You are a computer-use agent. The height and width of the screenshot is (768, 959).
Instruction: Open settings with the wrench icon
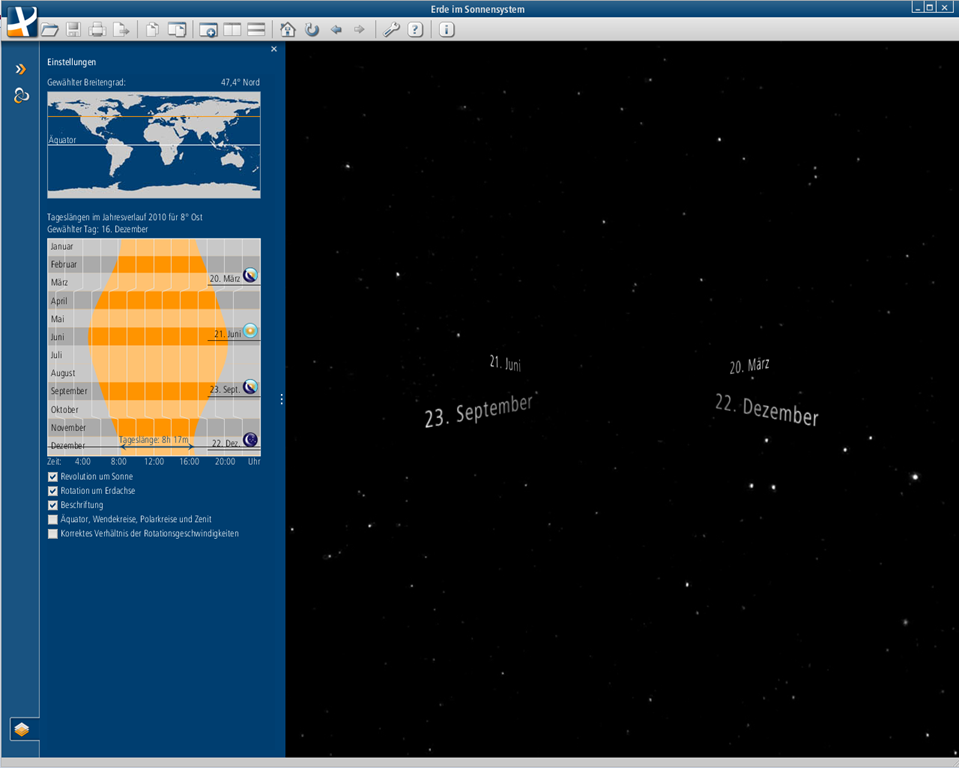pyautogui.click(x=391, y=30)
